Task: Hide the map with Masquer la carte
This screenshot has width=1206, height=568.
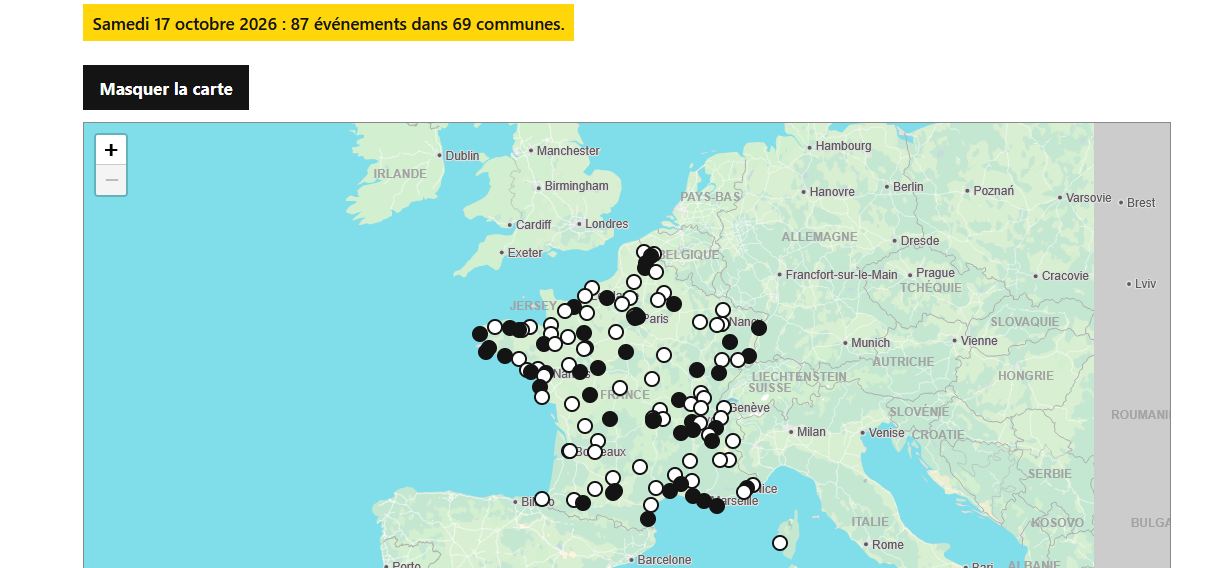Action: 166,88
